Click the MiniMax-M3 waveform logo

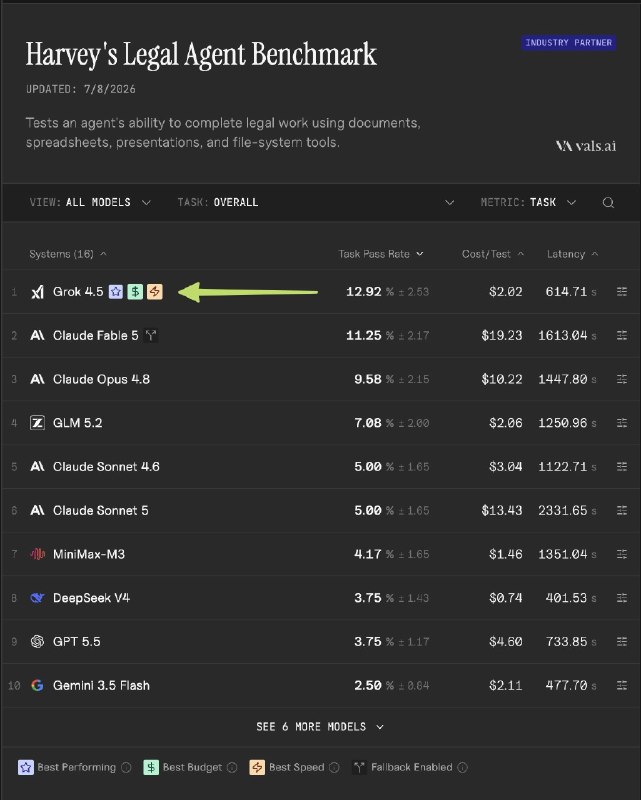(37, 554)
